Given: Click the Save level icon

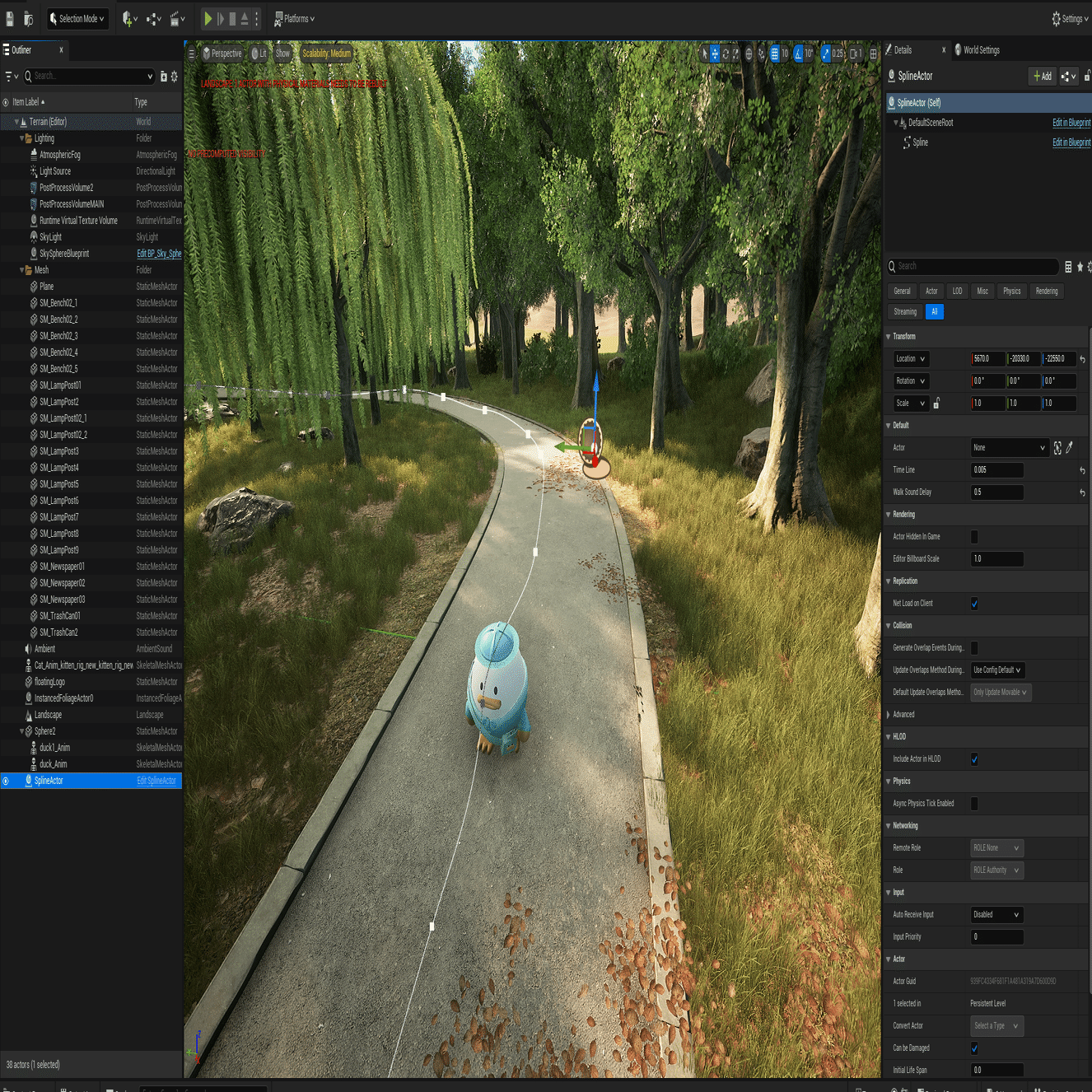Looking at the screenshot, I should [x=10, y=18].
